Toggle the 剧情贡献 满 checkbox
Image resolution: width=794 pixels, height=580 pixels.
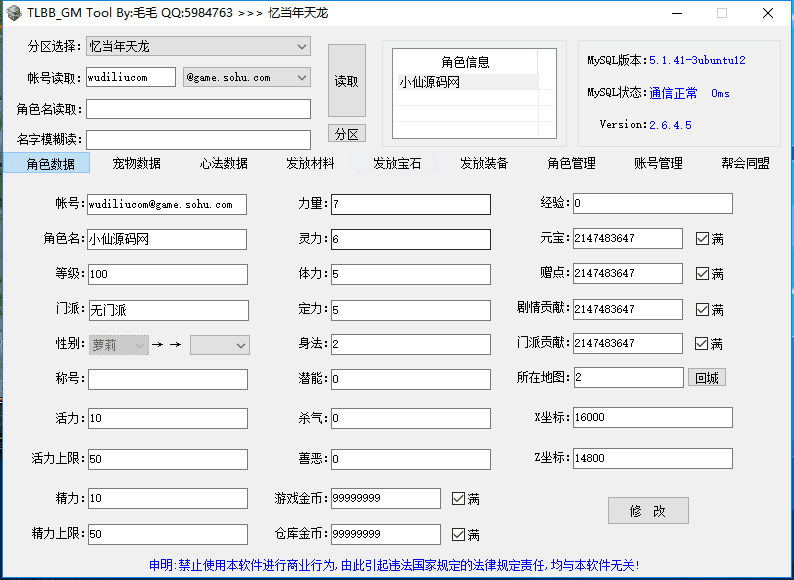click(x=702, y=309)
